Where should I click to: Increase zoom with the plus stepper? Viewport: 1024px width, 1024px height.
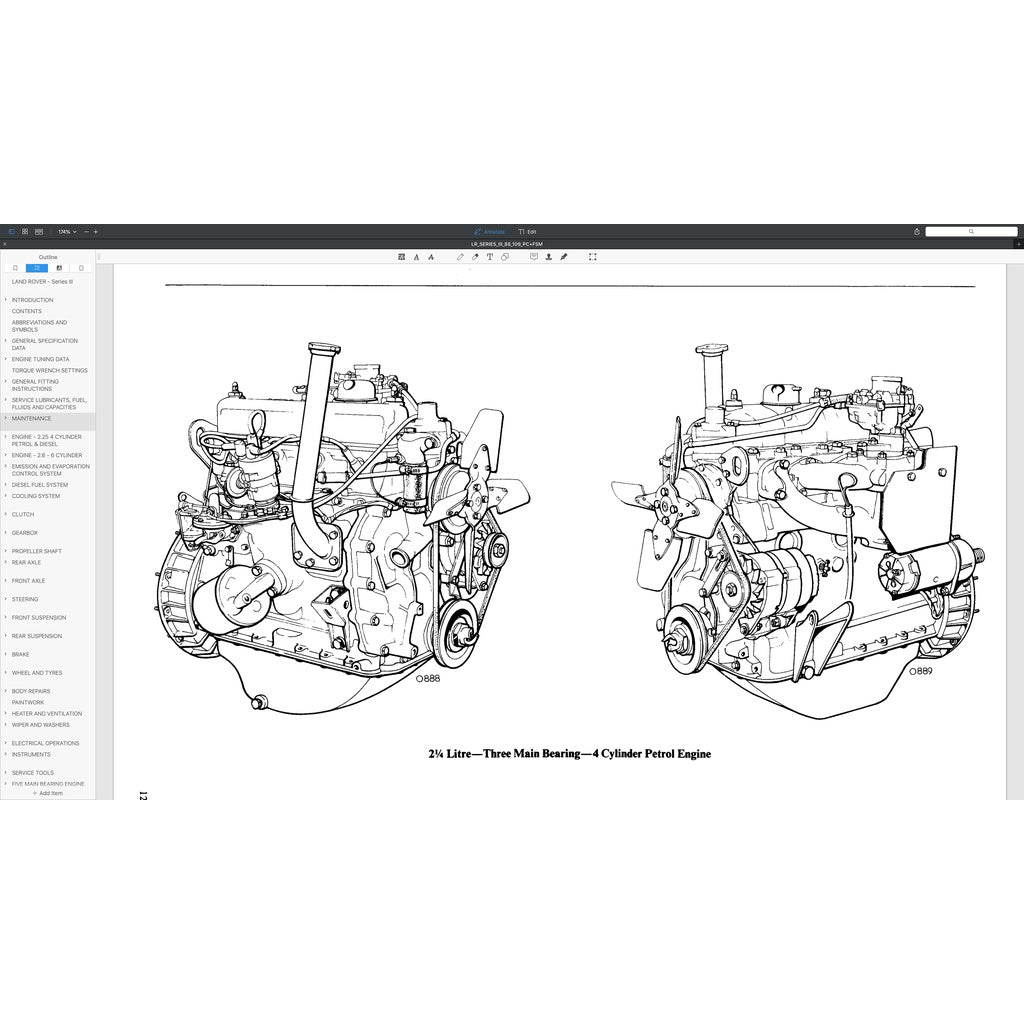97,231
